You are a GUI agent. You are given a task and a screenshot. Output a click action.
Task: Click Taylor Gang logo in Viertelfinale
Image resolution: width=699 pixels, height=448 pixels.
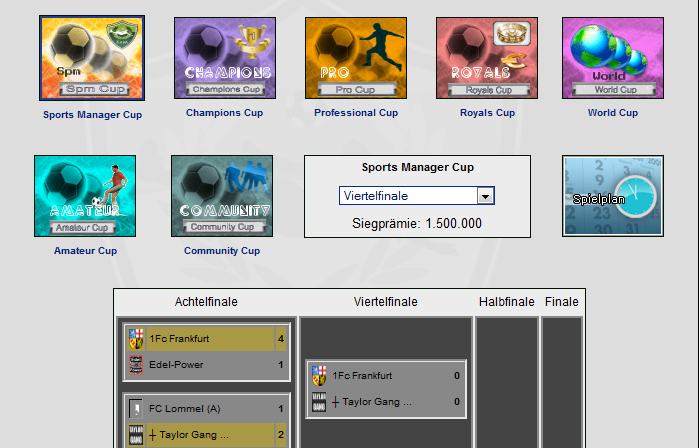pos(319,402)
